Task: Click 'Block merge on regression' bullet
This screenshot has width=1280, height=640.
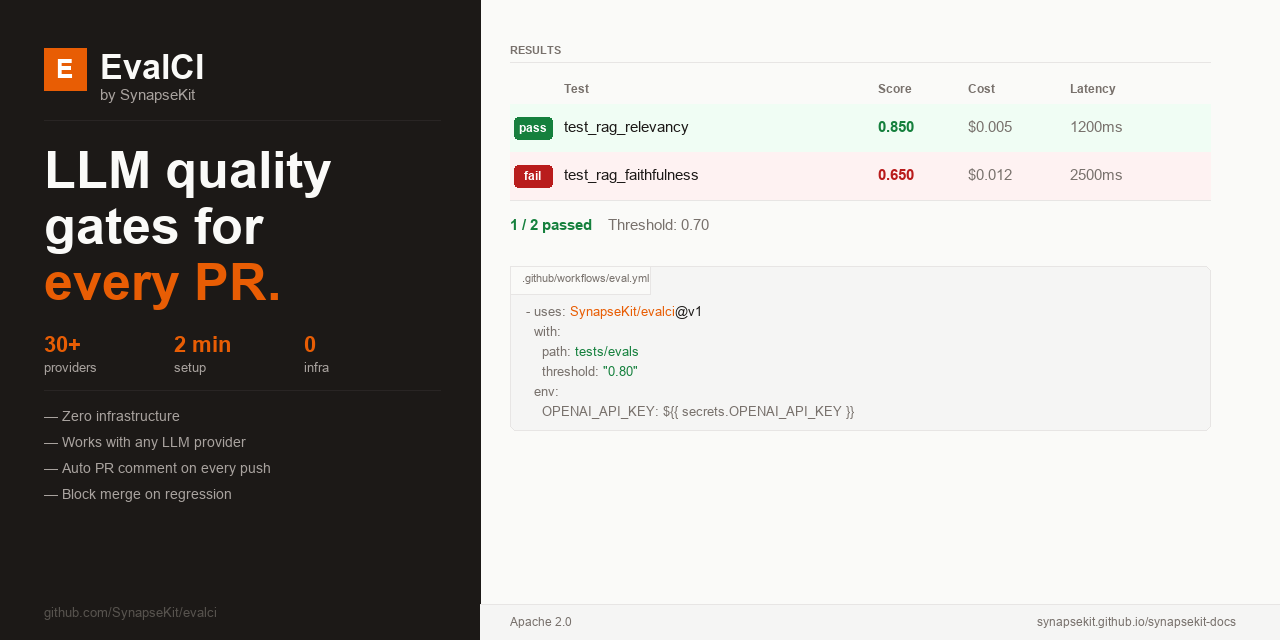Action: click(x=138, y=495)
